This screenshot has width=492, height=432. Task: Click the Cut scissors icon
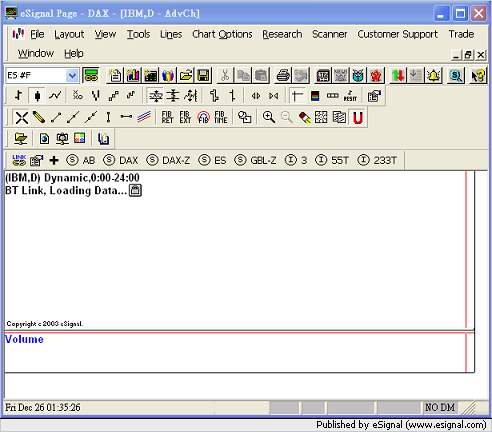click(x=225, y=76)
